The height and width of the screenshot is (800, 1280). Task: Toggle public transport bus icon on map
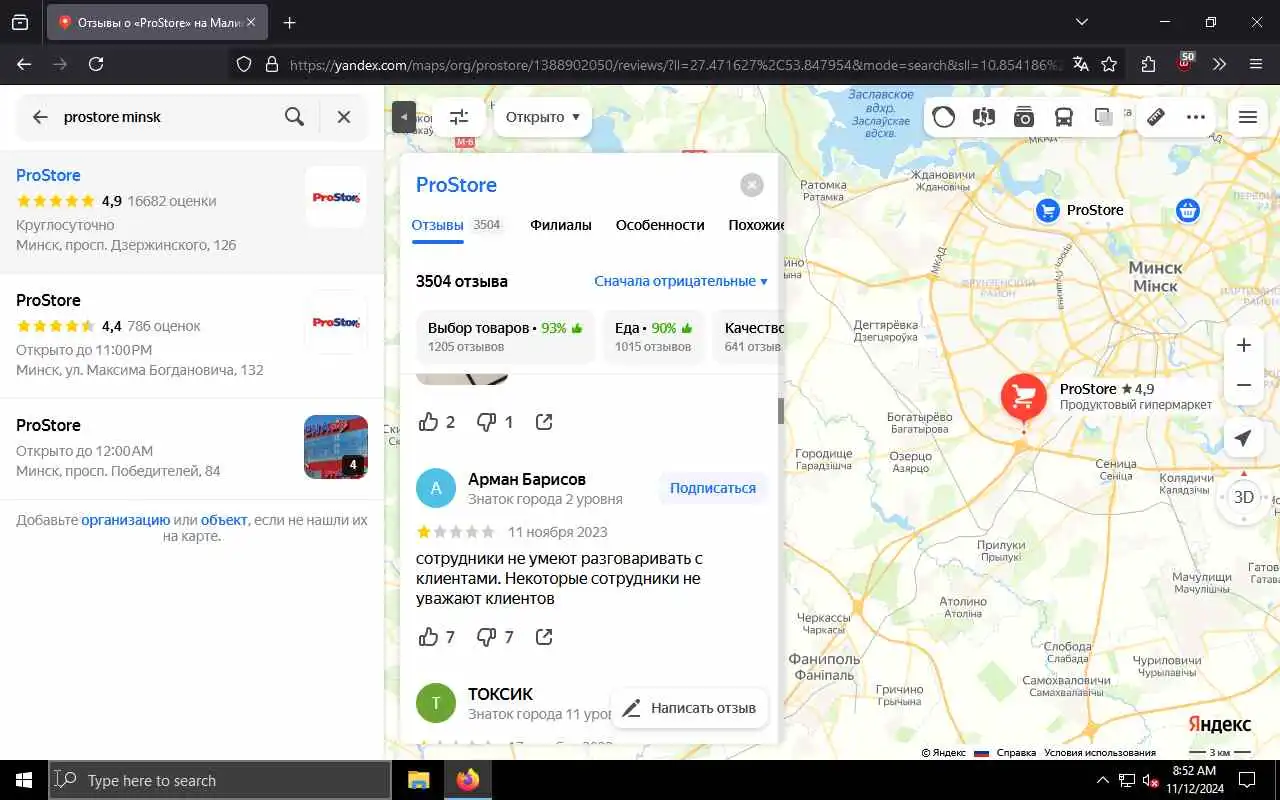(x=1064, y=117)
